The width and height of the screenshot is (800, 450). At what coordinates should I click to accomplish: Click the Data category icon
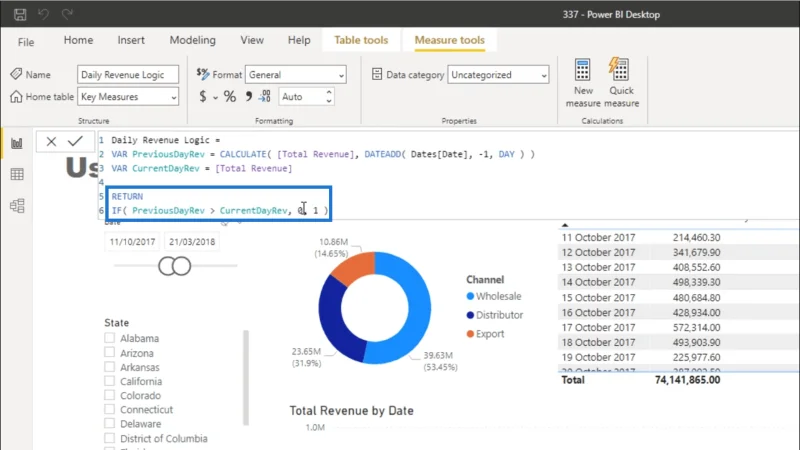[x=377, y=74]
